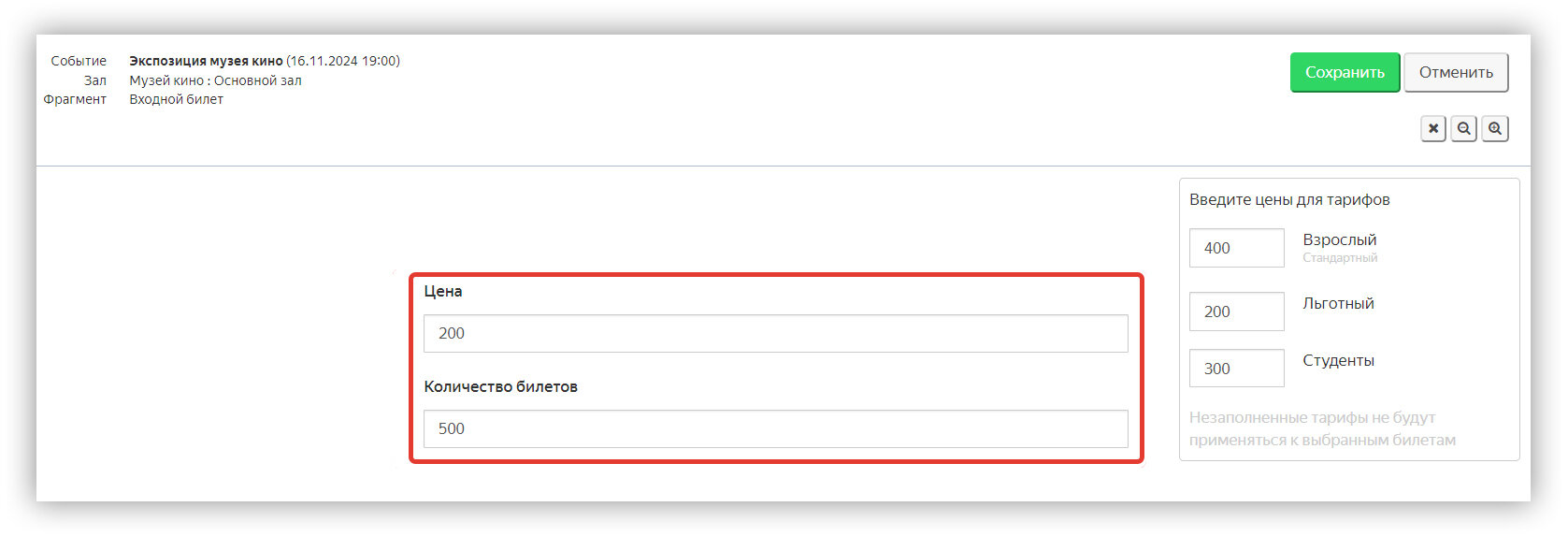
Task: Click the X reset icon button
Action: (1433, 129)
